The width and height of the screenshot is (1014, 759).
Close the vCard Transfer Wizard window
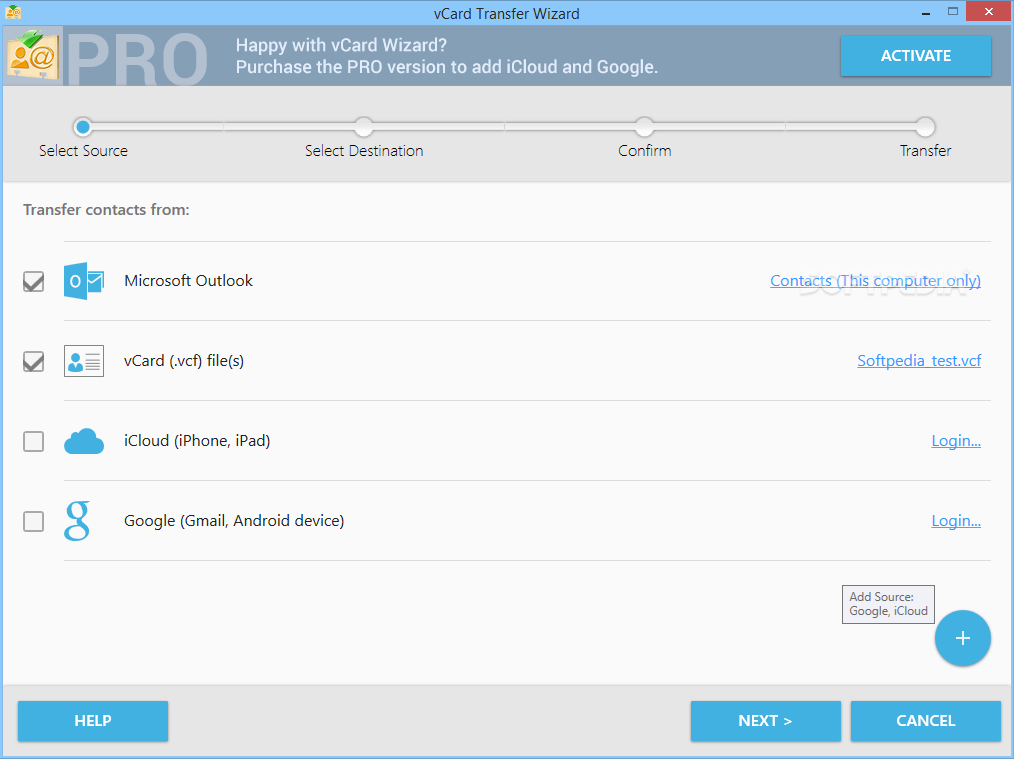tap(989, 12)
